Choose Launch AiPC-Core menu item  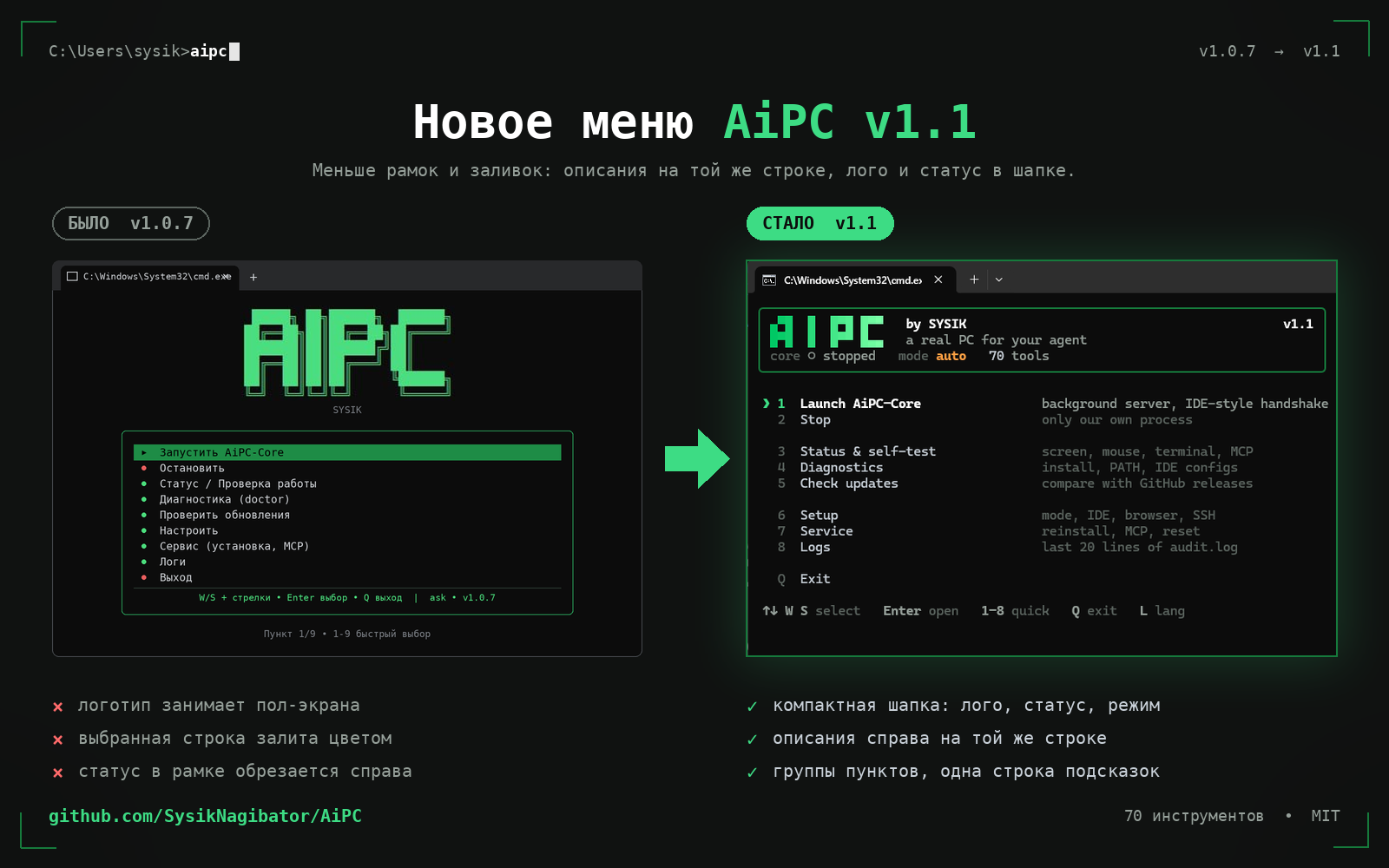pyautogui.click(x=859, y=404)
